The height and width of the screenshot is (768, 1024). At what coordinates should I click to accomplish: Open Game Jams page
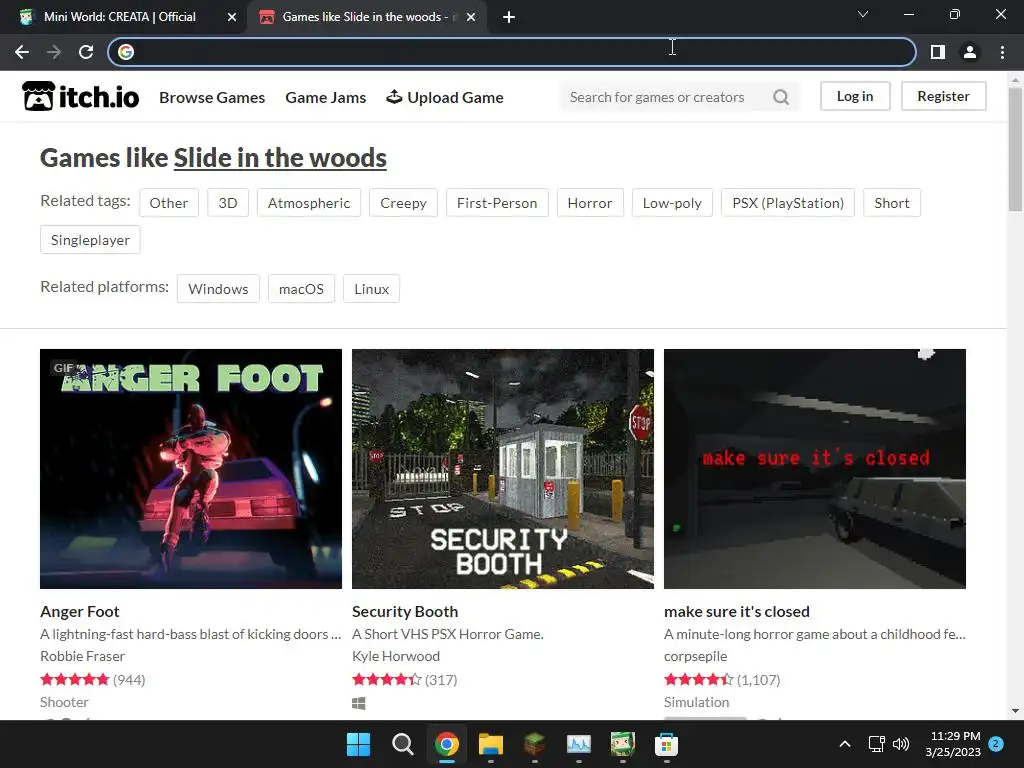(326, 97)
